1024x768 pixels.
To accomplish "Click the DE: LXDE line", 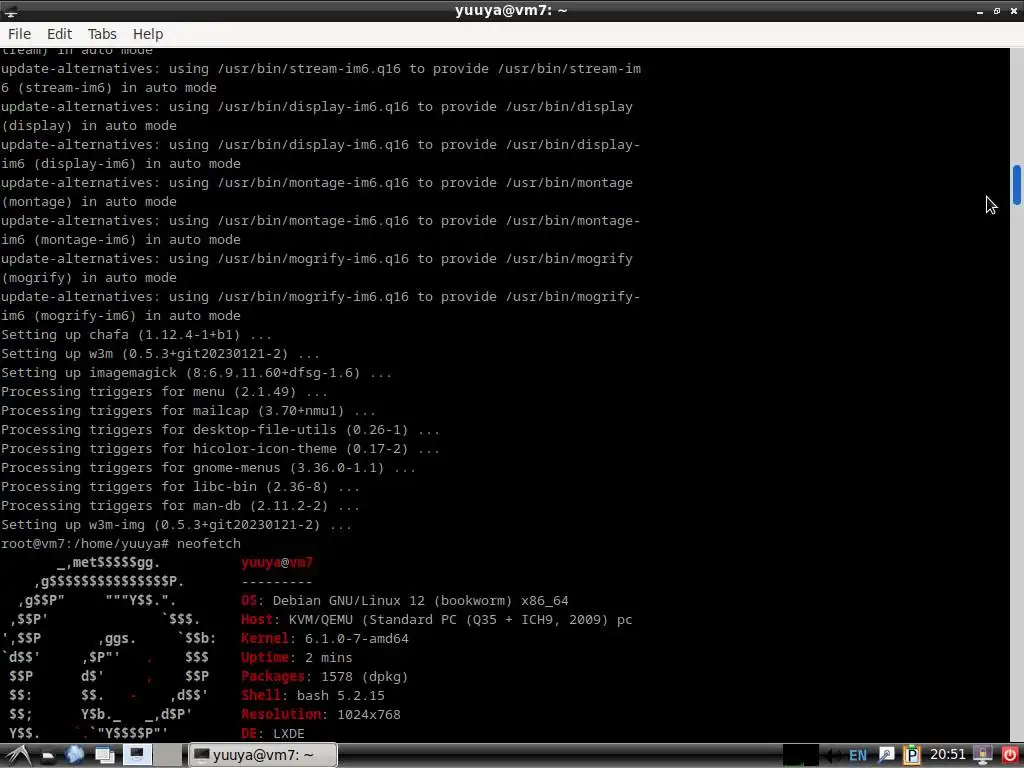I will 273,733.
